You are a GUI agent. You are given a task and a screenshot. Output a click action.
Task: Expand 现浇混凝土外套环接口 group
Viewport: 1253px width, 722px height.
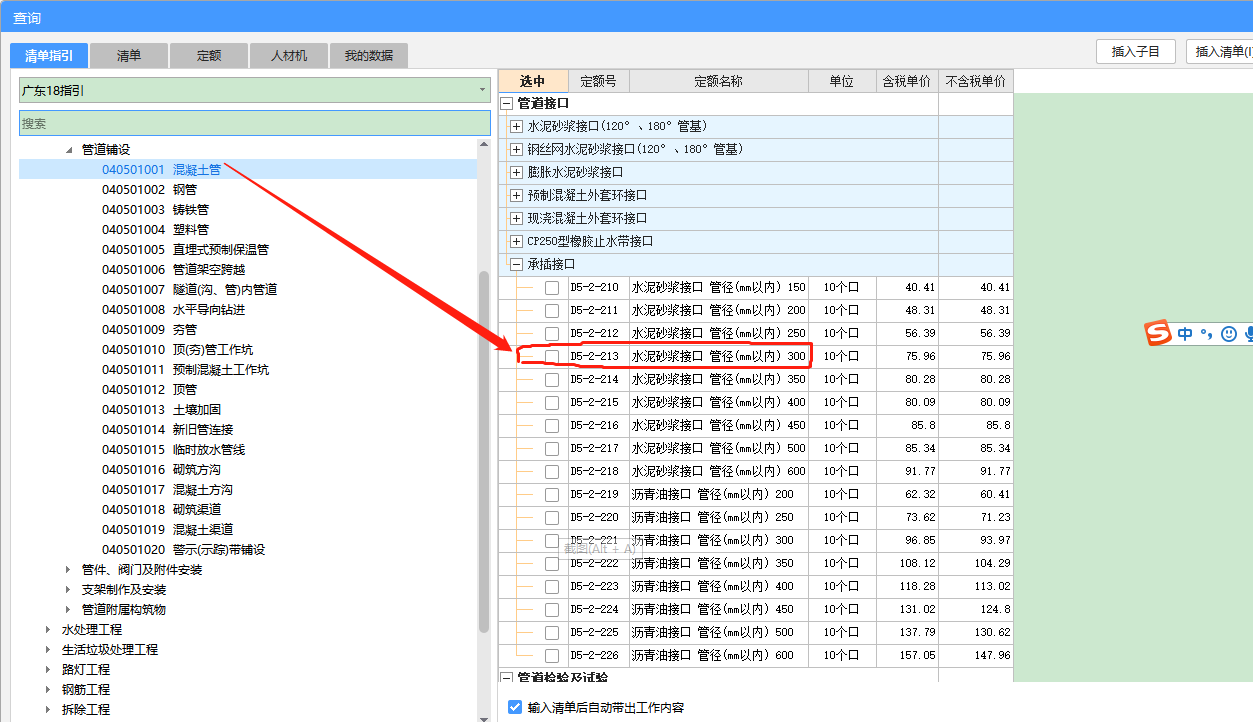pos(517,218)
